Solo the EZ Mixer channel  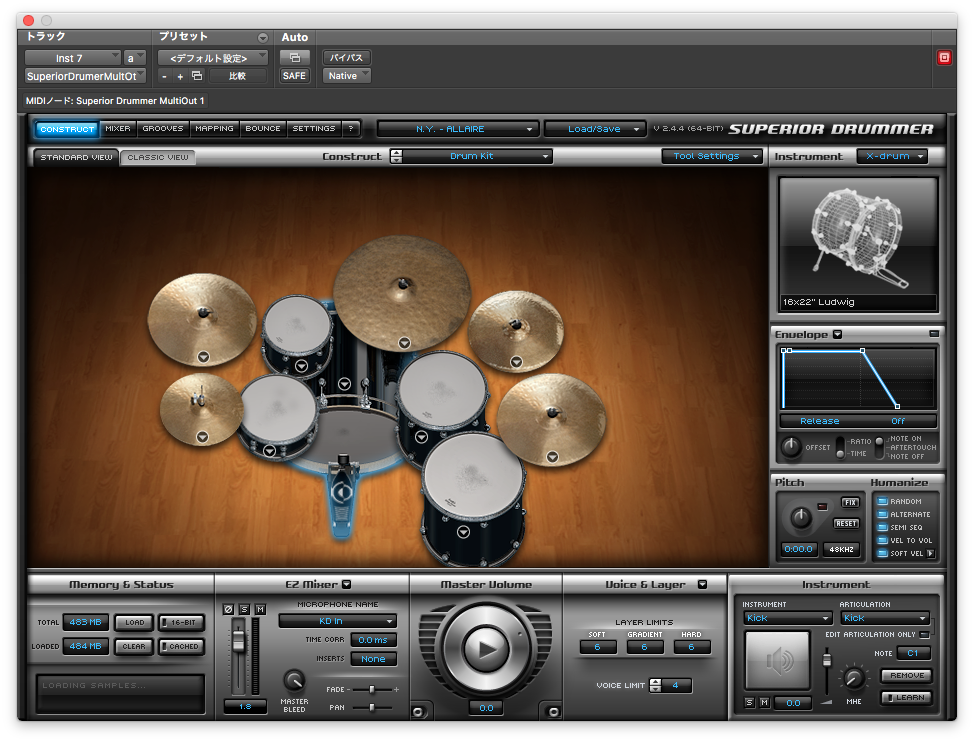244,609
